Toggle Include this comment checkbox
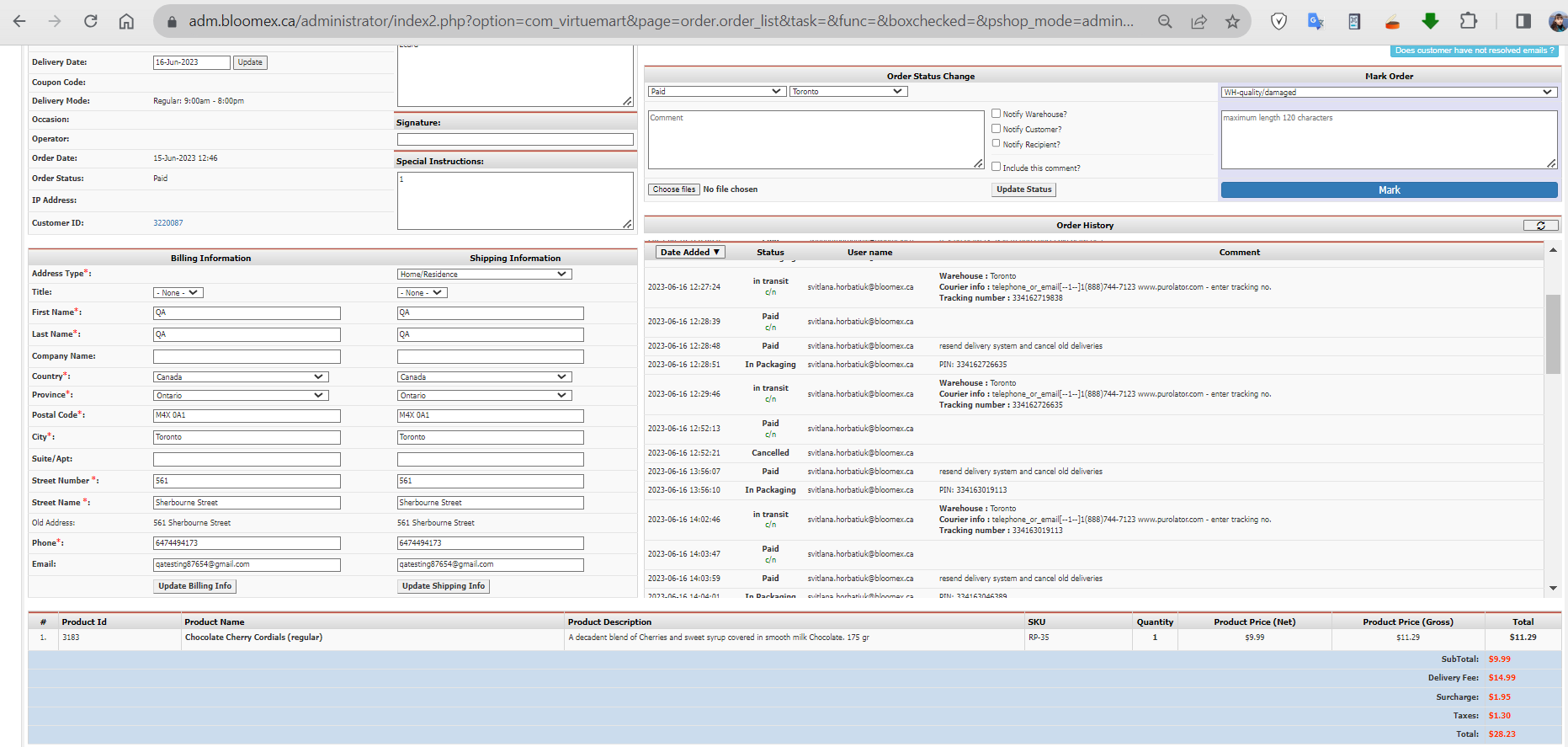1568x747 pixels. [997, 167]
